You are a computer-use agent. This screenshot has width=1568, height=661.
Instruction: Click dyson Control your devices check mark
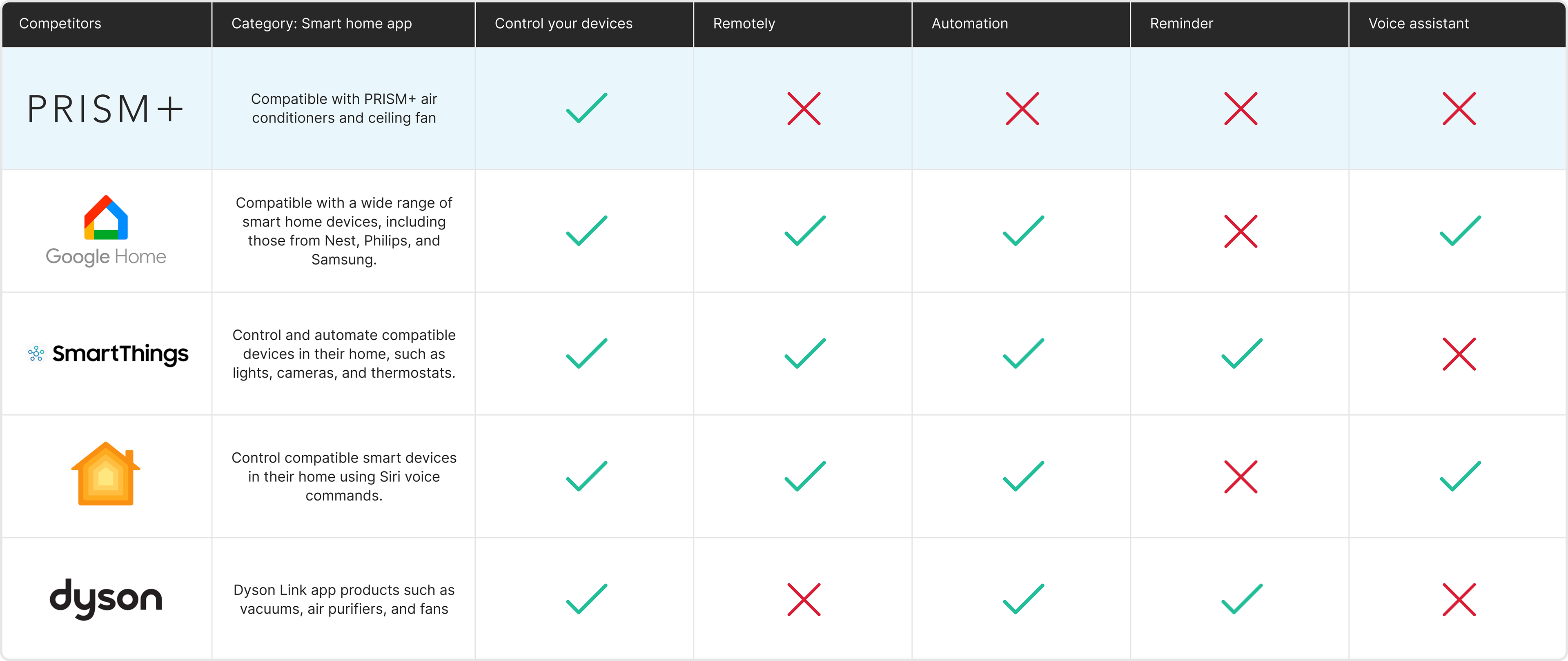tap(587, 599)
